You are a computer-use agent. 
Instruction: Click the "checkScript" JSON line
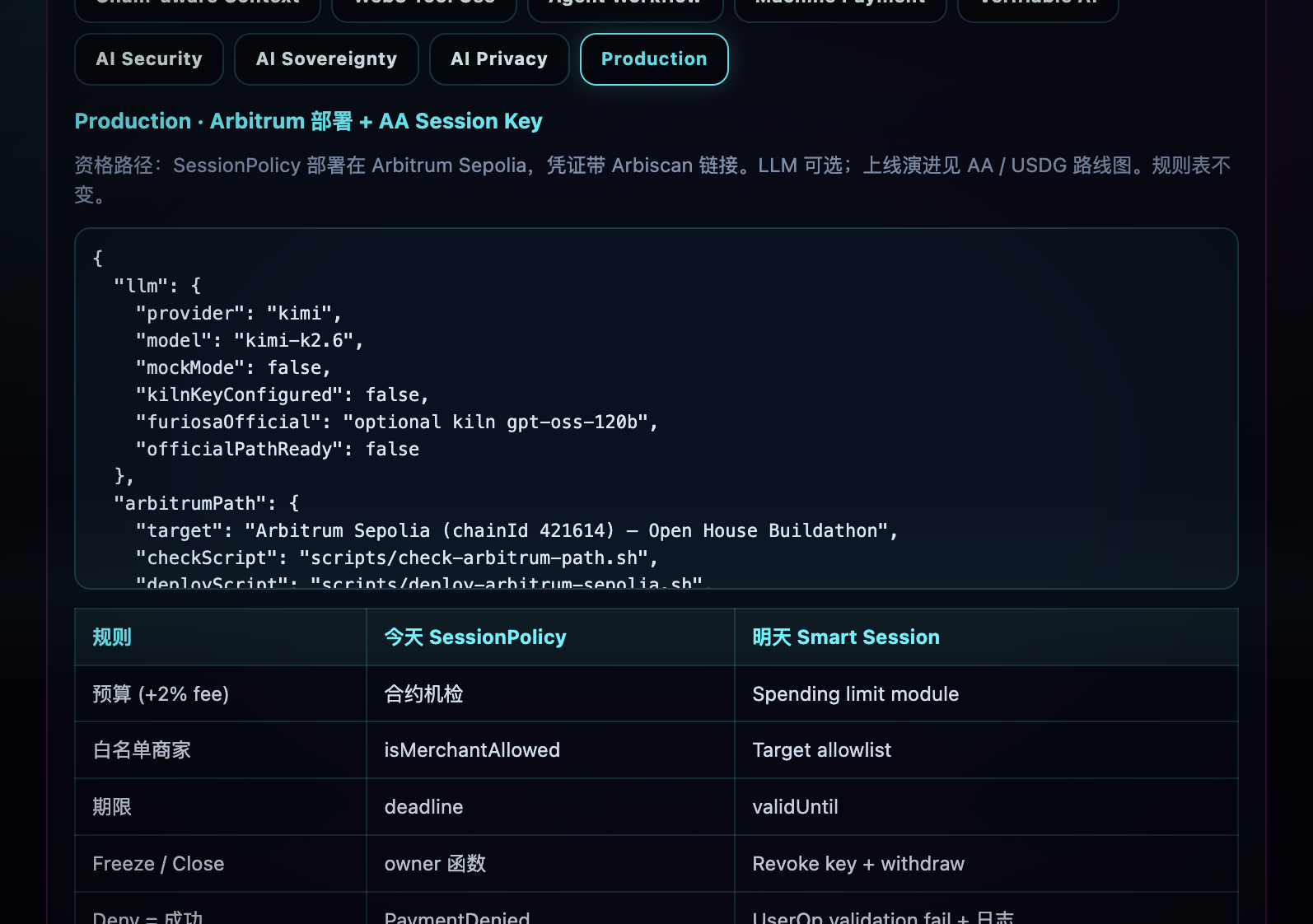click(x=396, y=558)
